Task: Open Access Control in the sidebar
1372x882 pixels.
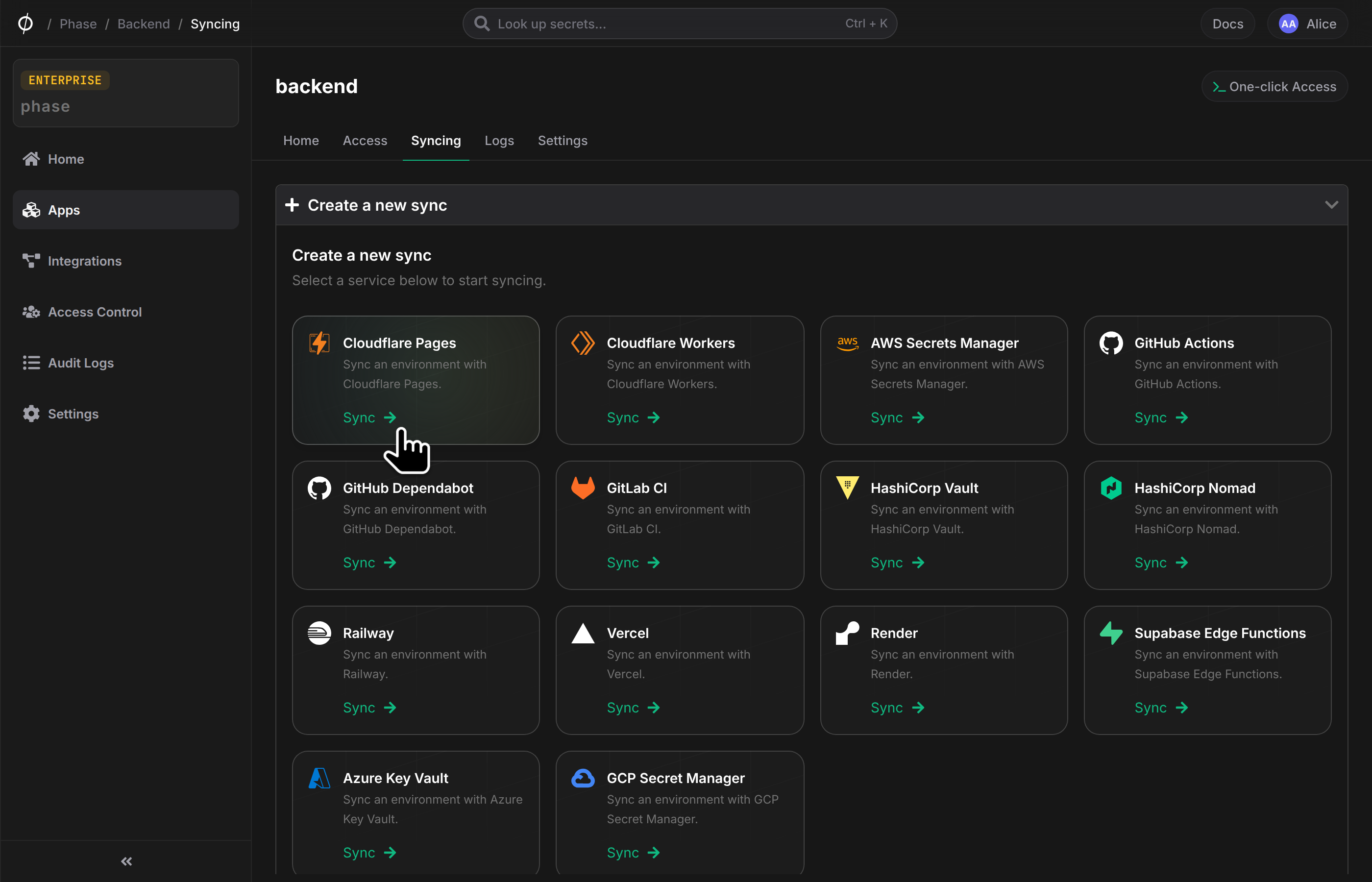Action: coord(126,312)
